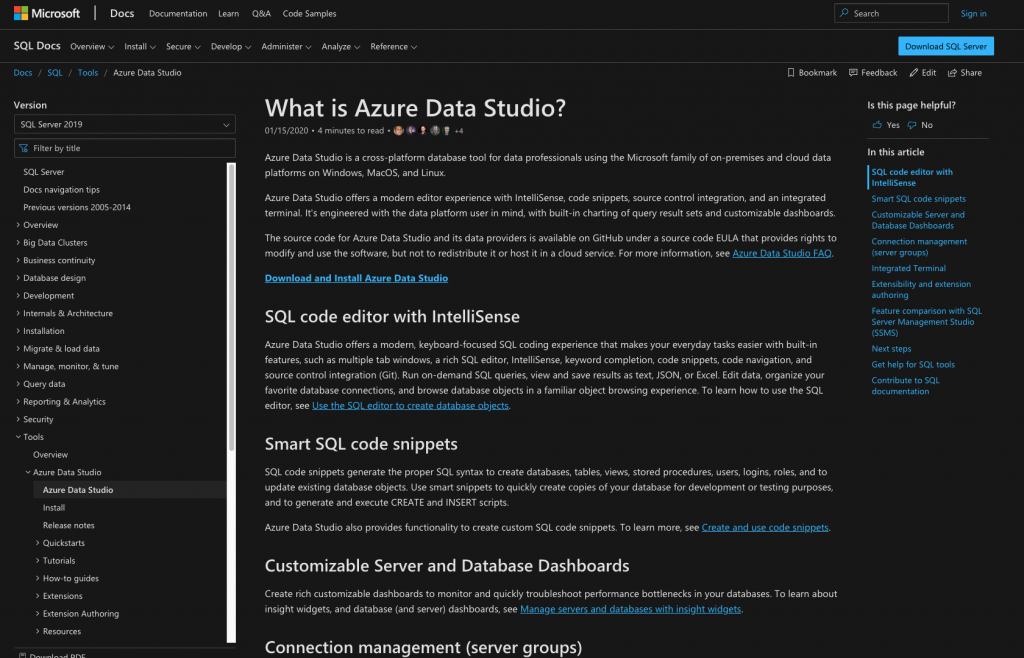Jump to Next steps section

[x=891, y=349]
